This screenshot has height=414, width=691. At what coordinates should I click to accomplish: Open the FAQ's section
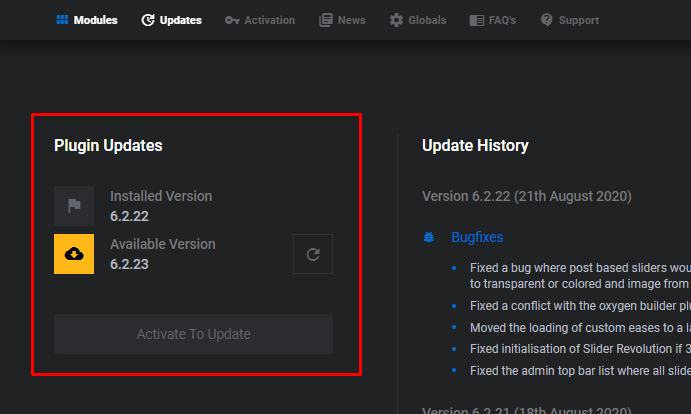[x=491, y=20]
